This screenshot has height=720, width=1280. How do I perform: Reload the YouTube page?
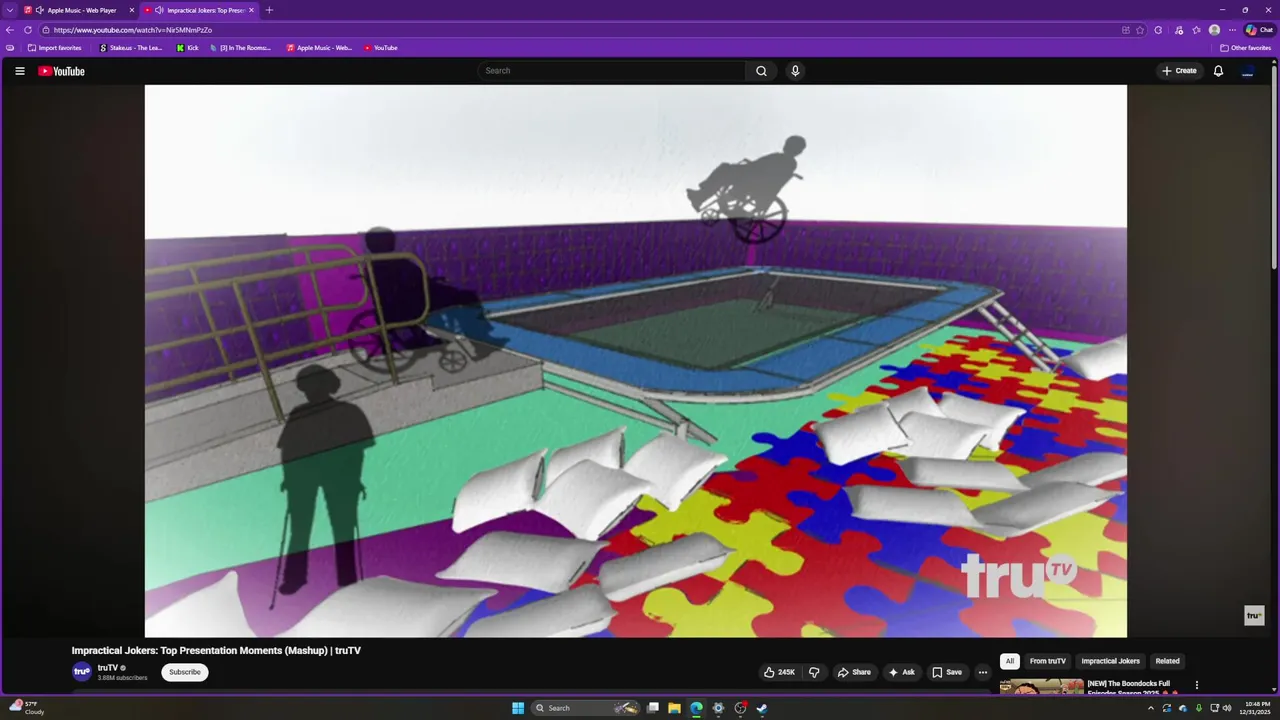tap(28, 30)
